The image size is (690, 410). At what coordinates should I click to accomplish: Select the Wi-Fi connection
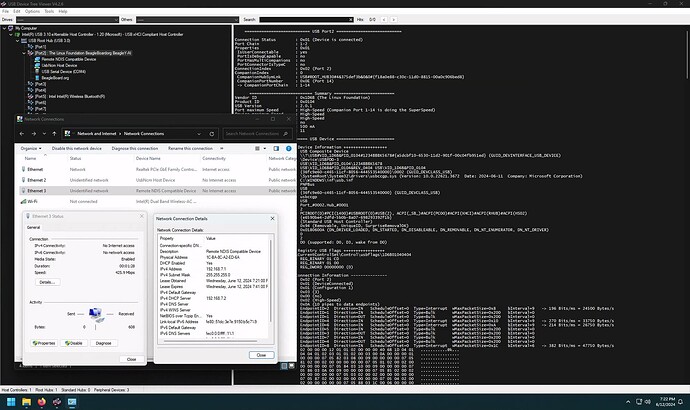pos(156,201)
